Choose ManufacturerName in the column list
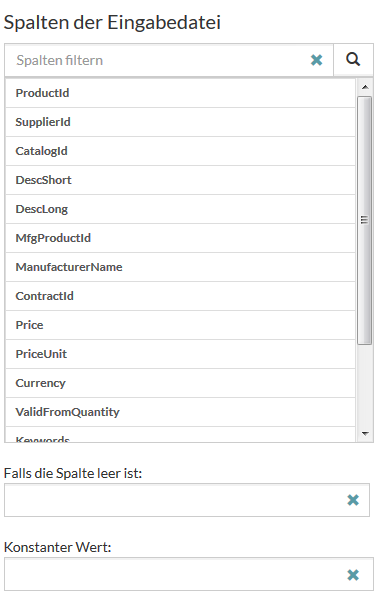The height and width of the screenshot is (594, 380). coord(180,267)
